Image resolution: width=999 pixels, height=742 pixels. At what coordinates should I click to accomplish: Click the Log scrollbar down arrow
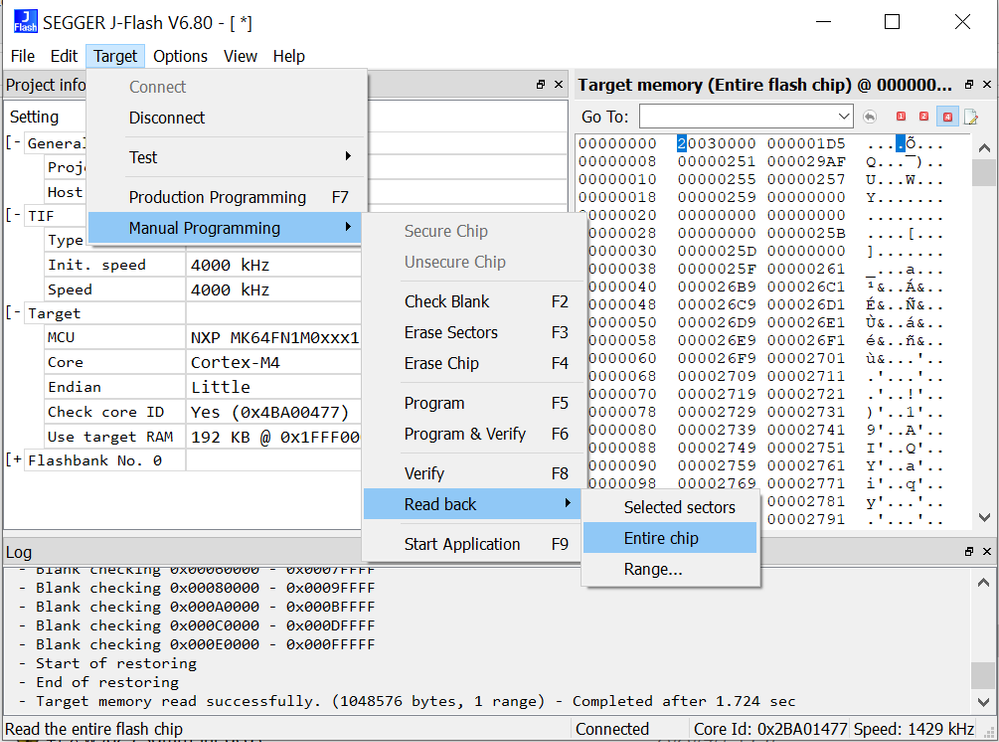pos(984,702)
